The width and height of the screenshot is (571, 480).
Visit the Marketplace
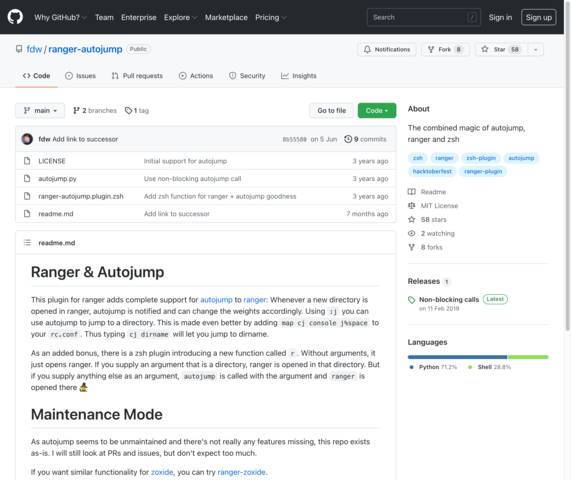click(x=226, y=17)
